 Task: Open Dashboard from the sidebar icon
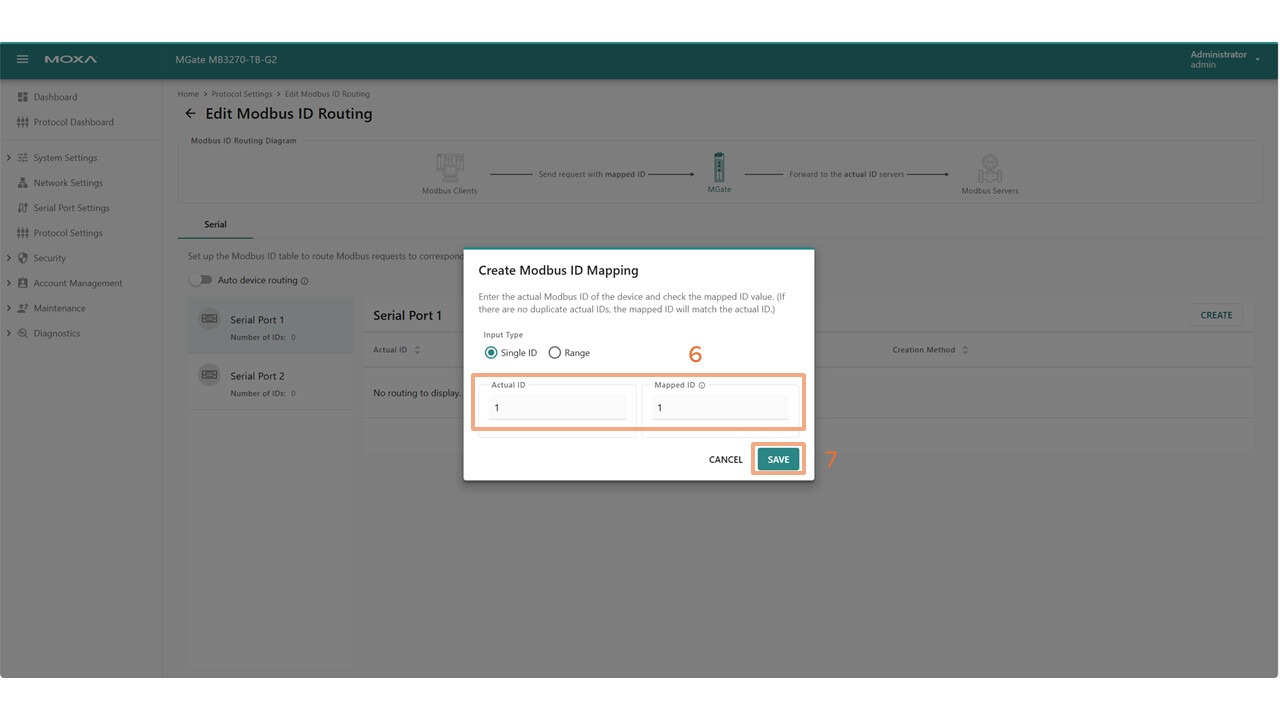coord(23,97)
